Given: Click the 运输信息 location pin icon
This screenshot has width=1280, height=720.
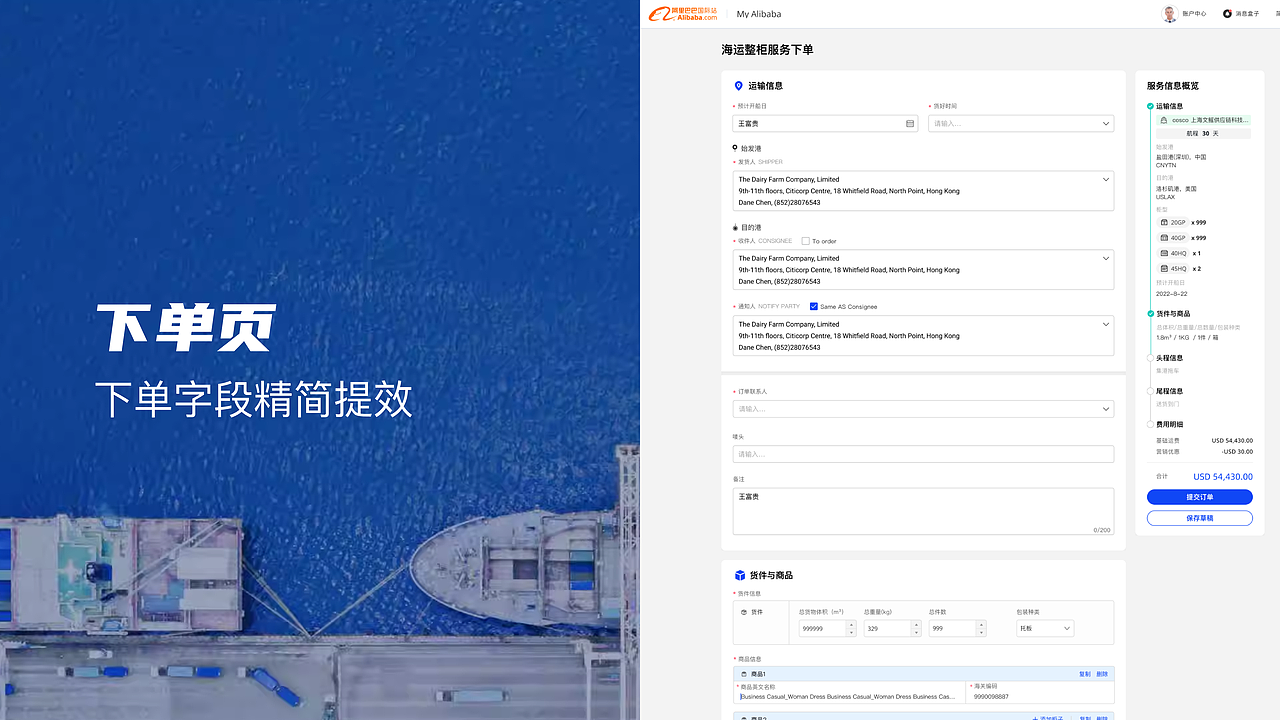Looking at the screenshot, I should [x=737, y=86].
